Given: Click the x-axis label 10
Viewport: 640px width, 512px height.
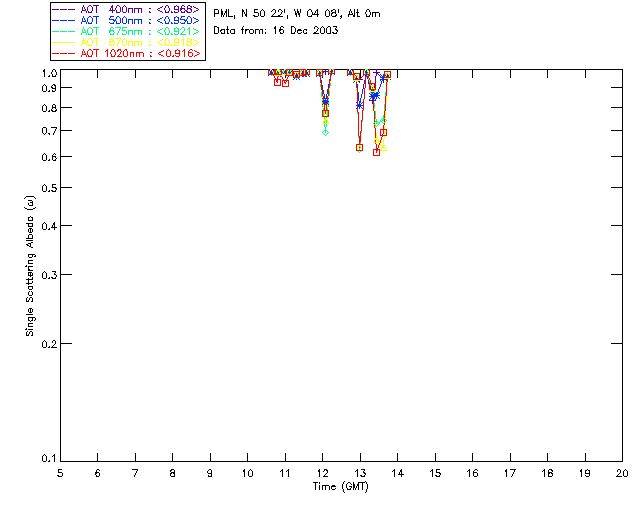Looking at the screenshot, I should pos(247,473).
